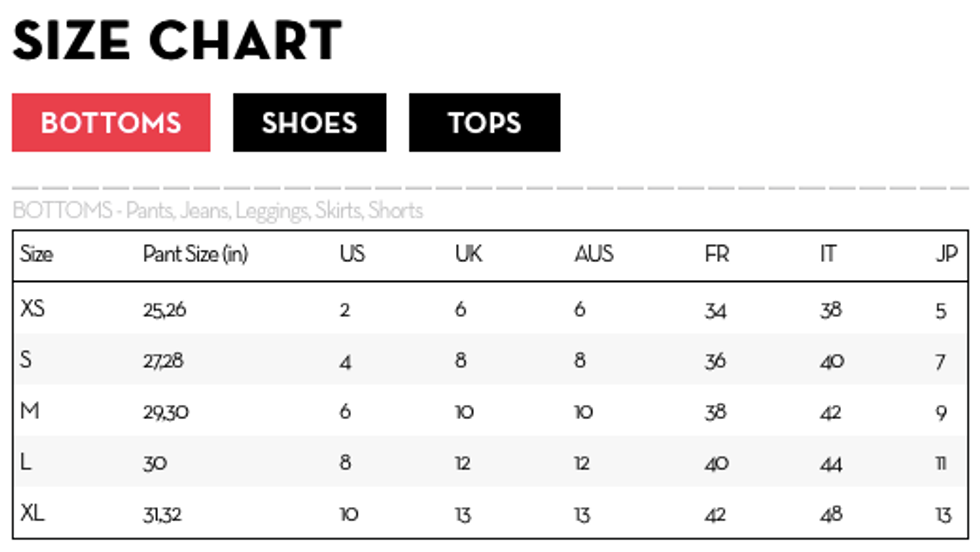Click the JP column header
The image size is (980, 552).
946,254
